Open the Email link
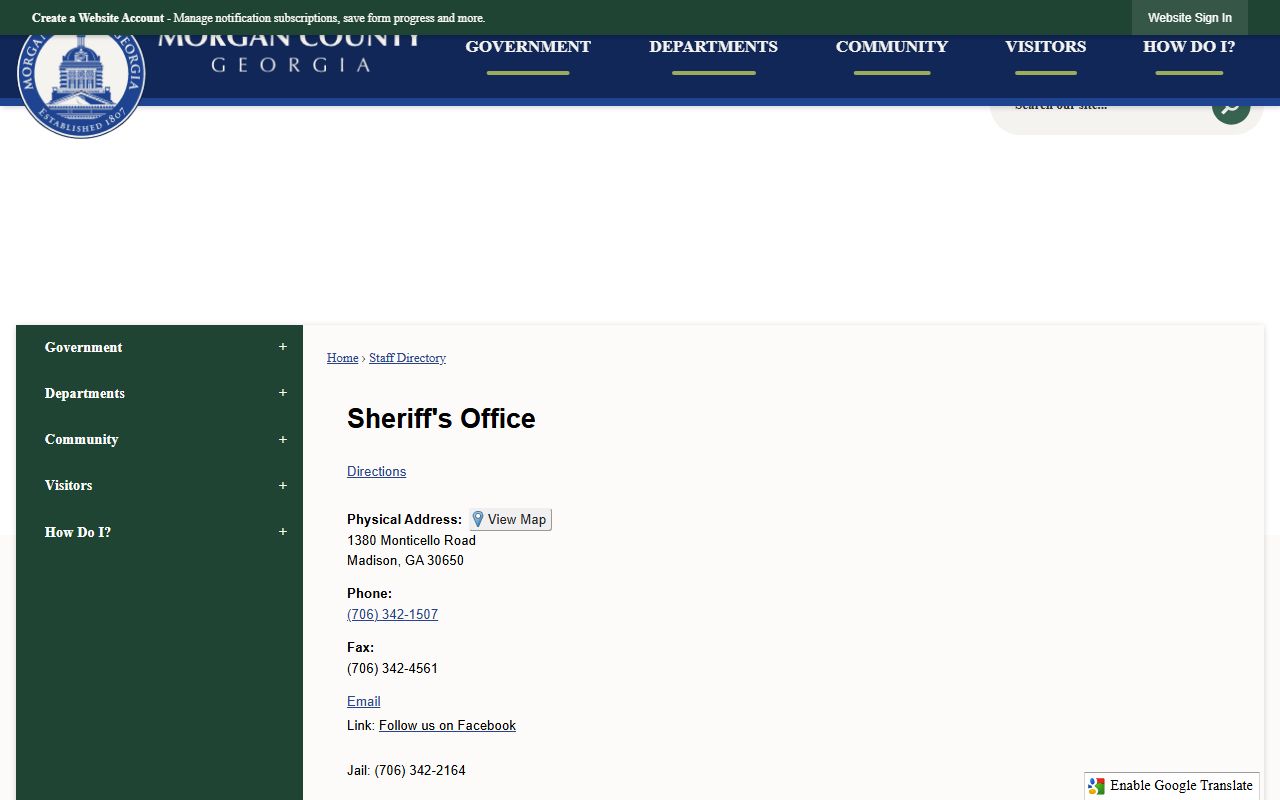 click(364, 702)
